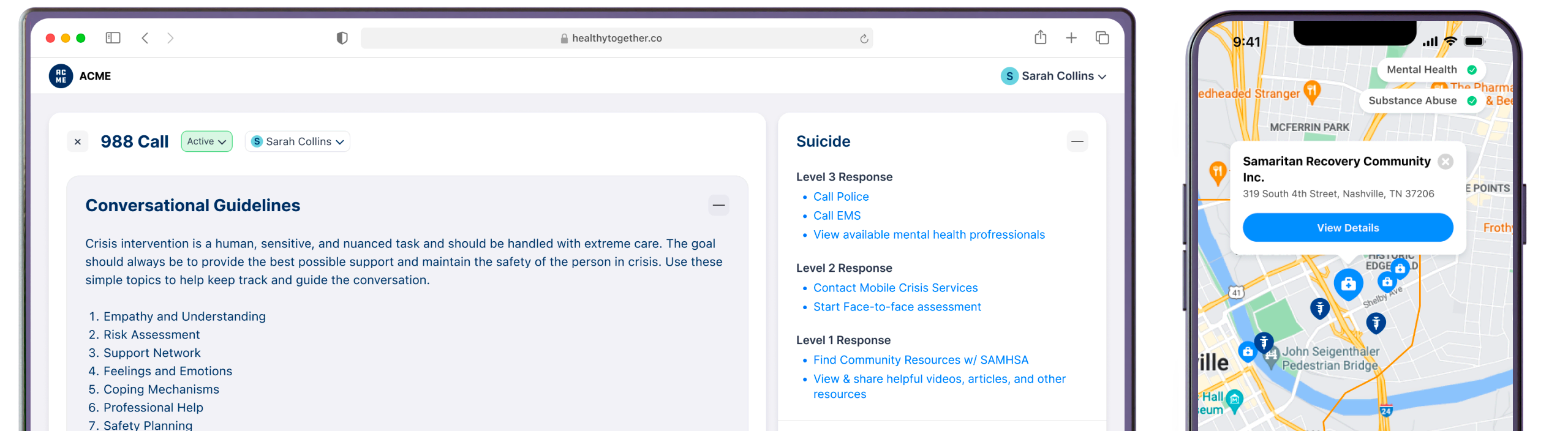Screen dimensions: 1568x431
Task: Select Risk Assessment list item
Action: coord(151,335)
